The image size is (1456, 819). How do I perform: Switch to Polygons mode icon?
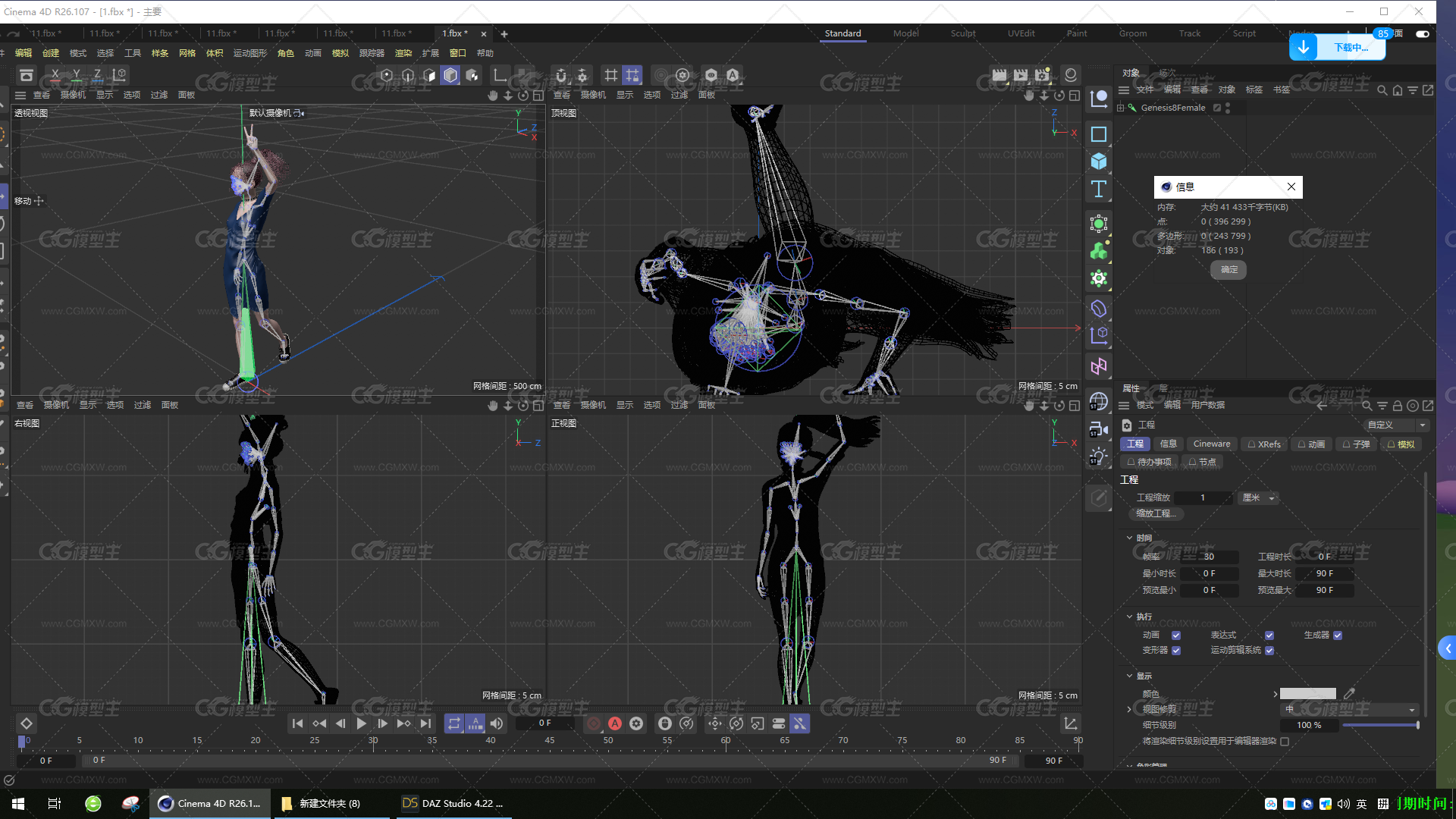click(x=429, y=75)
